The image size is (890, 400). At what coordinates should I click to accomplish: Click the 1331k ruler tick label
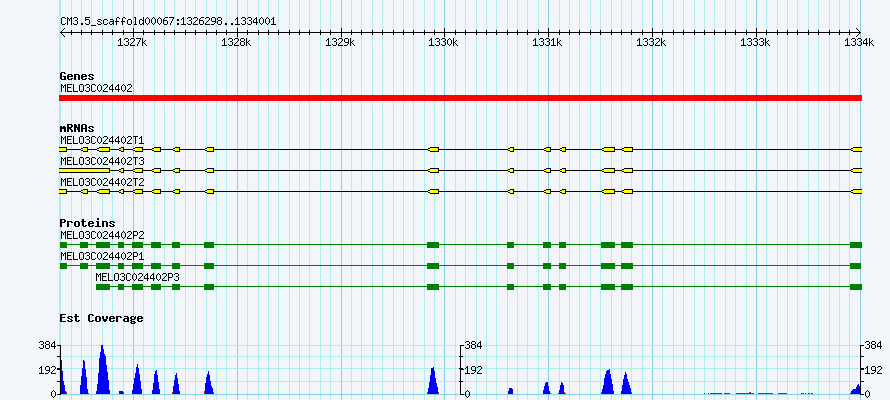click(x=548, y=42)
